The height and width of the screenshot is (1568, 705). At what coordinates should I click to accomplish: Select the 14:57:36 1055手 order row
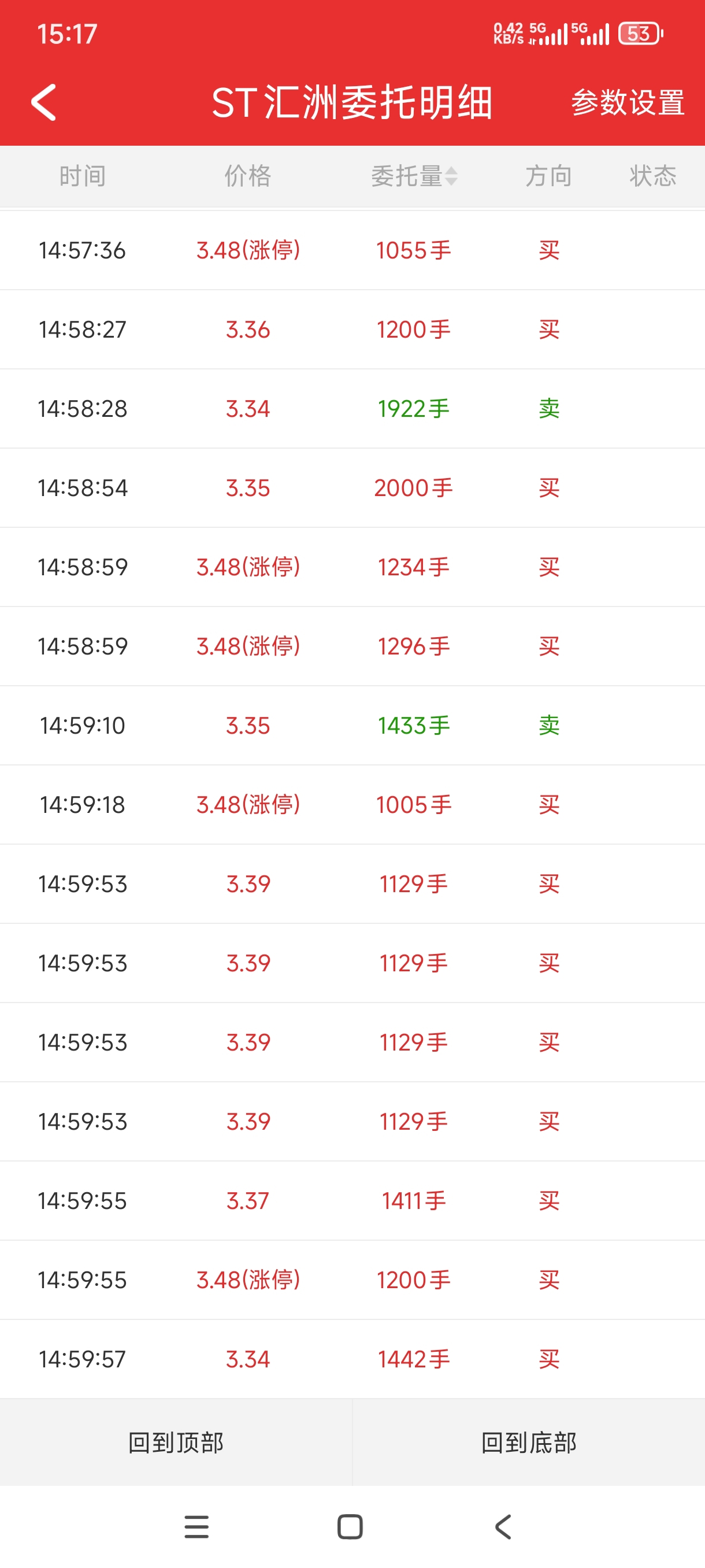pos(352,250)
